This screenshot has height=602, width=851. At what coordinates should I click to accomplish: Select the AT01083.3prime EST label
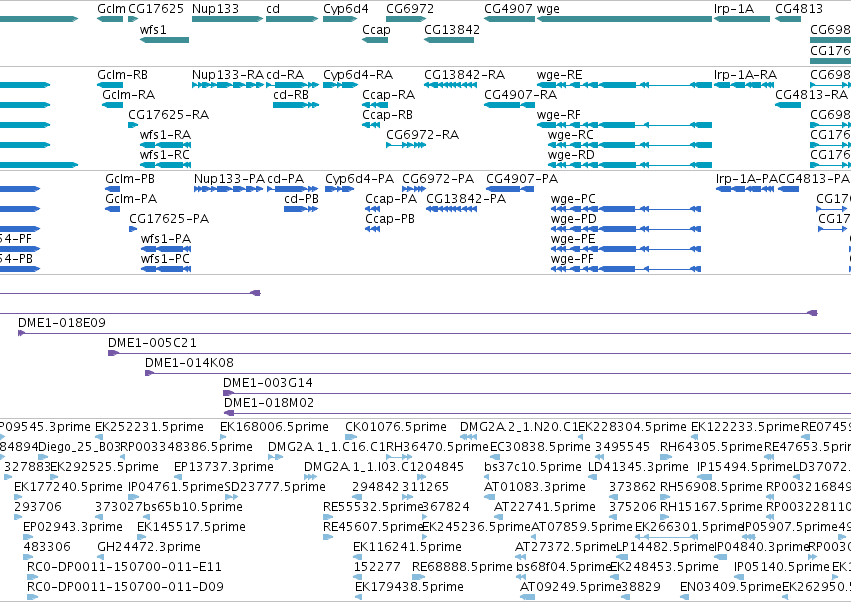[x=535, y=487]
